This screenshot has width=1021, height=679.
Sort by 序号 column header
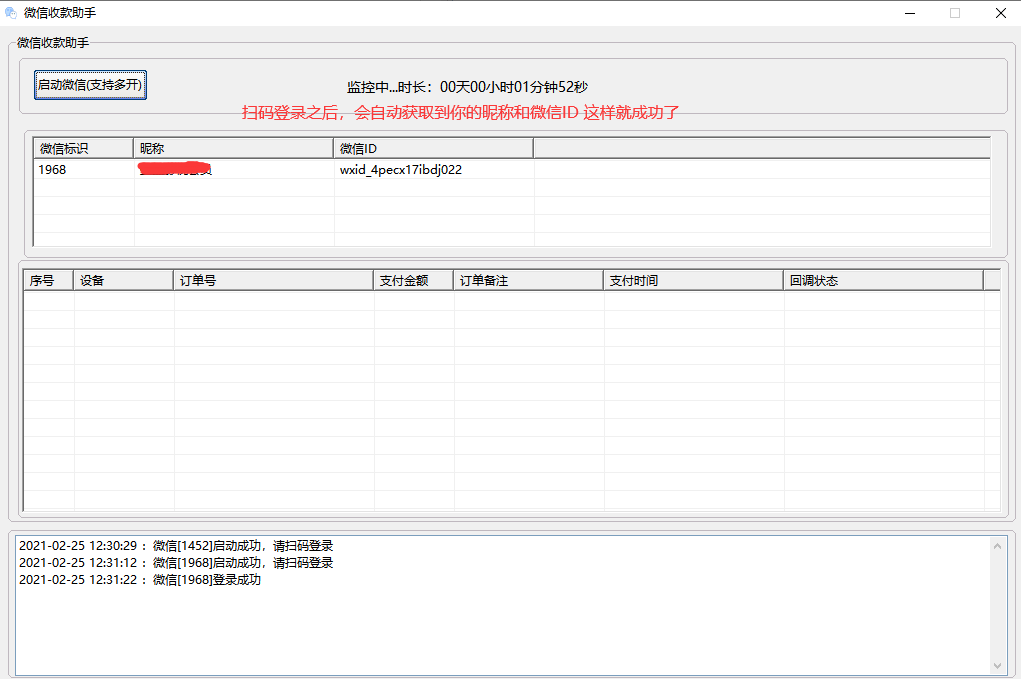coord(48,281)
